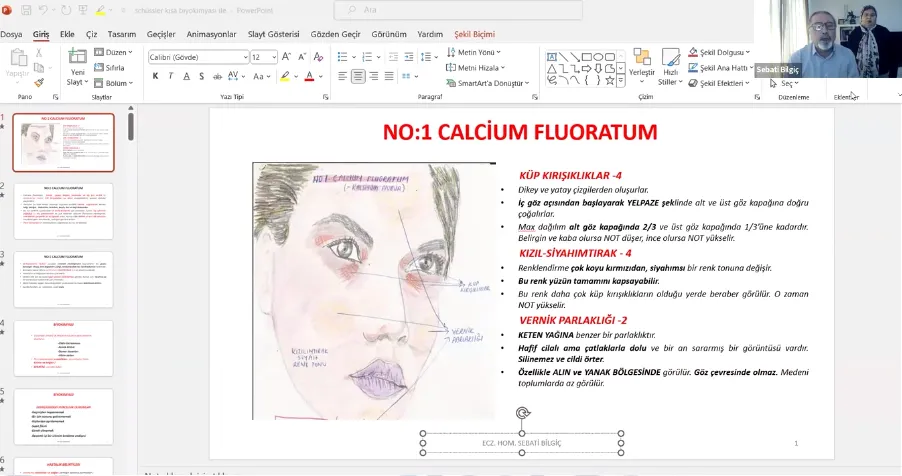Click the increase font size icon
The width and height of the screenshot is (902, 476).
coord(287,57)
